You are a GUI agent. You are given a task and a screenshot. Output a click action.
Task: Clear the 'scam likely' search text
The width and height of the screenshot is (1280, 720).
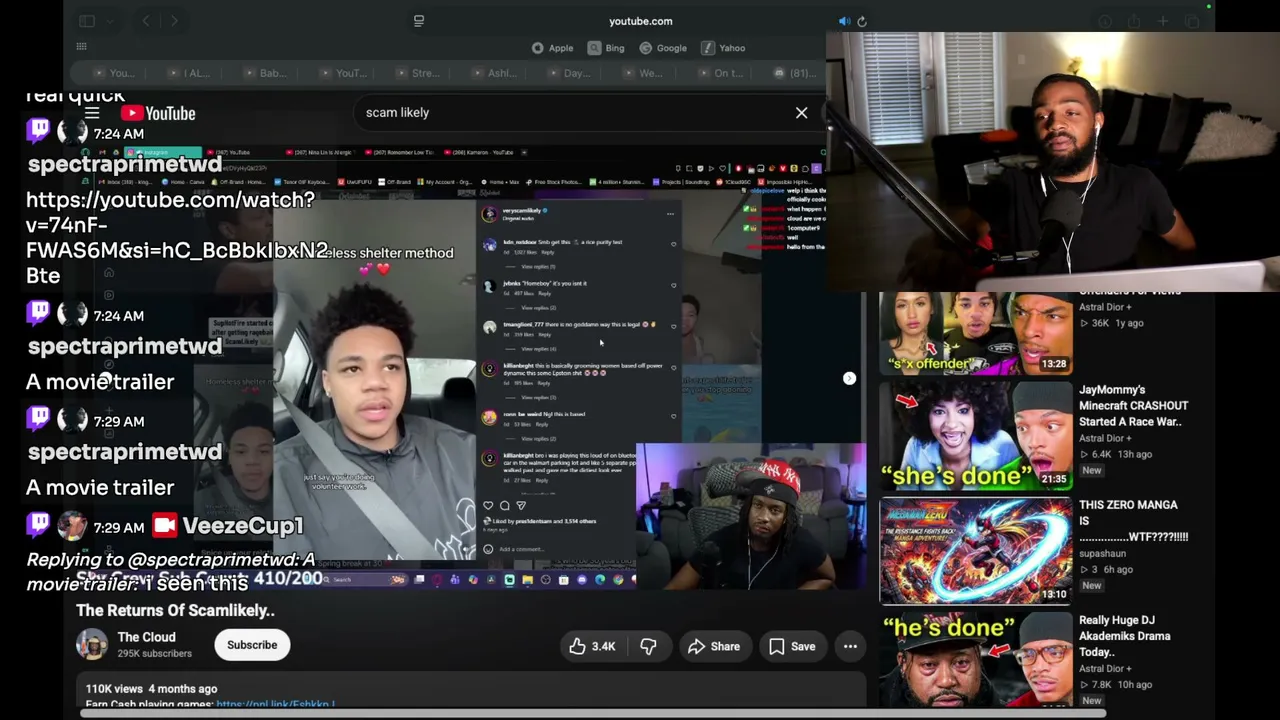801,113
